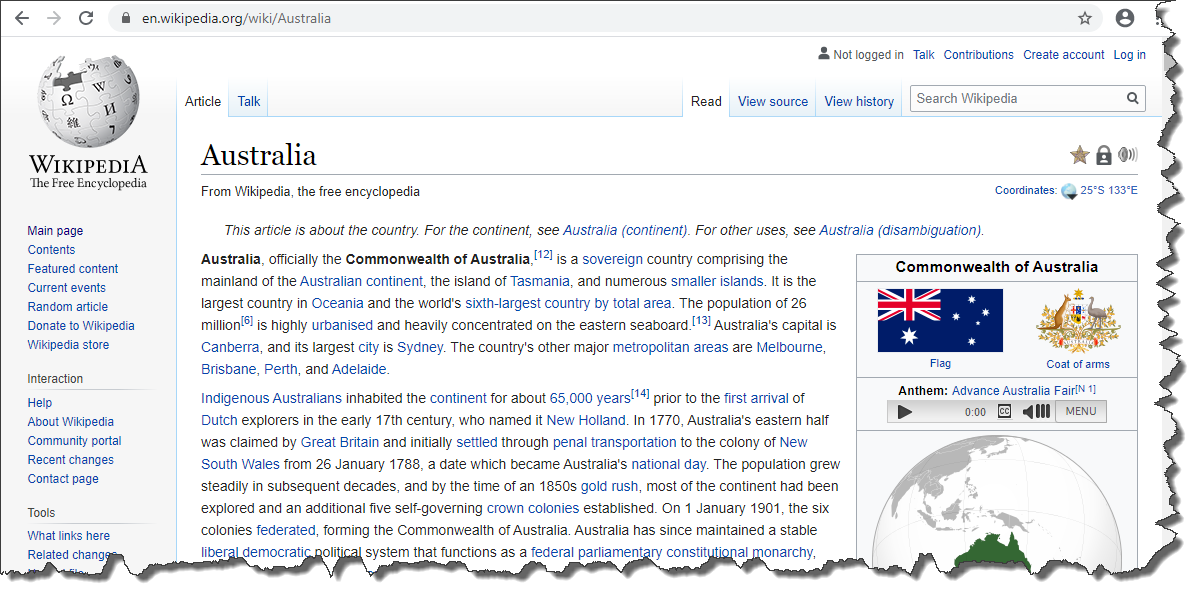
Task: Click the globe icon beside Coordinates
Action: pyautogui.click(x=1069, y=191)
